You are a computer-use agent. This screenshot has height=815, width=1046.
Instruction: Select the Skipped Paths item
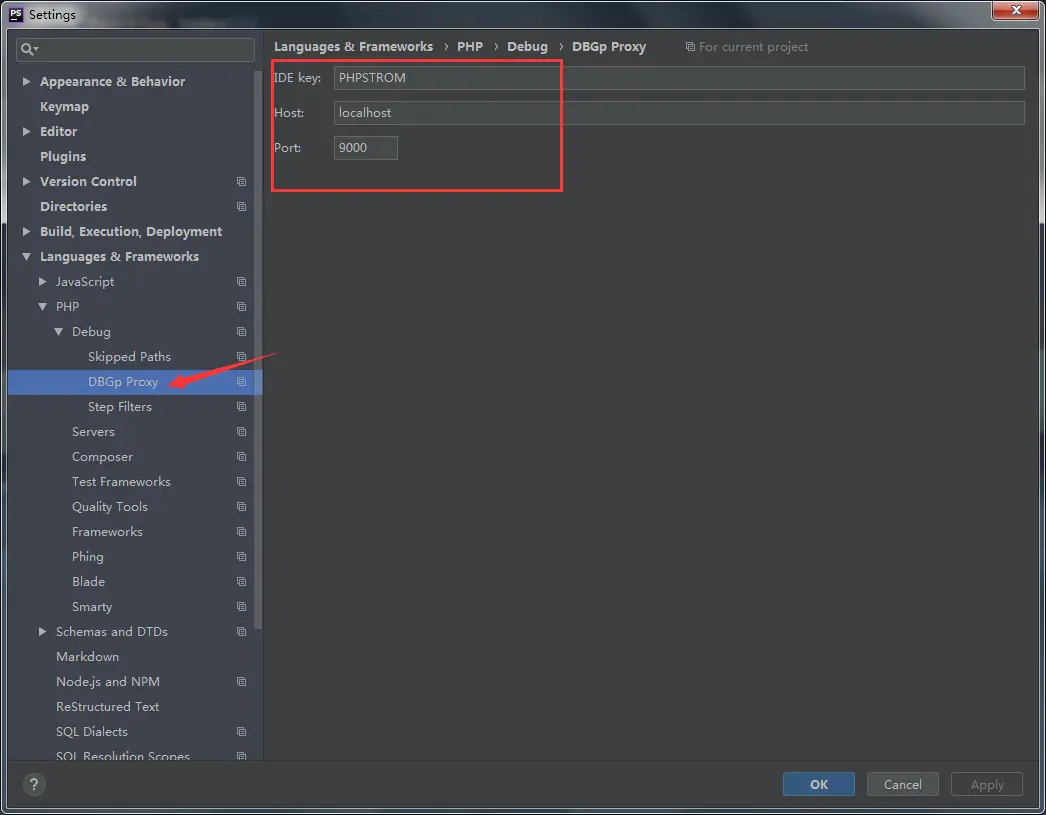tap(129, 357)
